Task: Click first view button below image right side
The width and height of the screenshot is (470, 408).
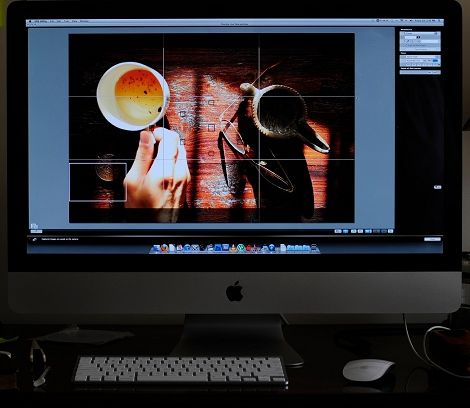Action: [338, 231]
